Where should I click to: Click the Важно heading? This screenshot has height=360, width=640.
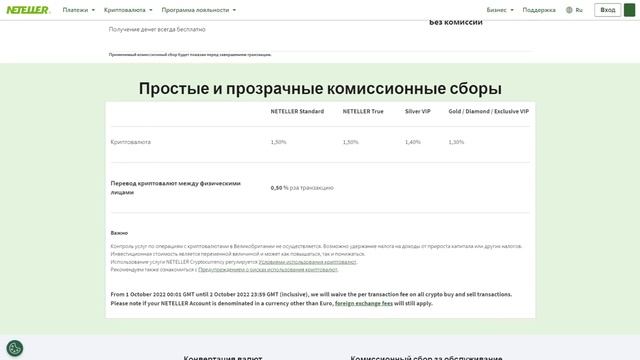[x=119, y=233]
